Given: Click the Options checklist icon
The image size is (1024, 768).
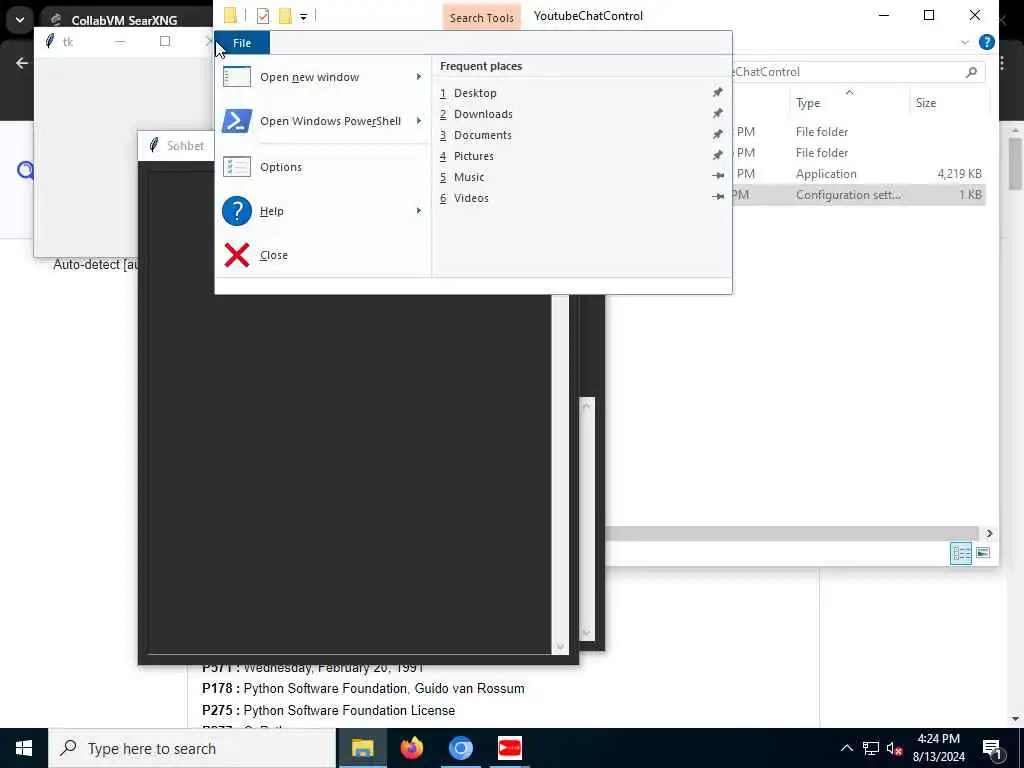Looking at the screenshot, I should (236, 167).
